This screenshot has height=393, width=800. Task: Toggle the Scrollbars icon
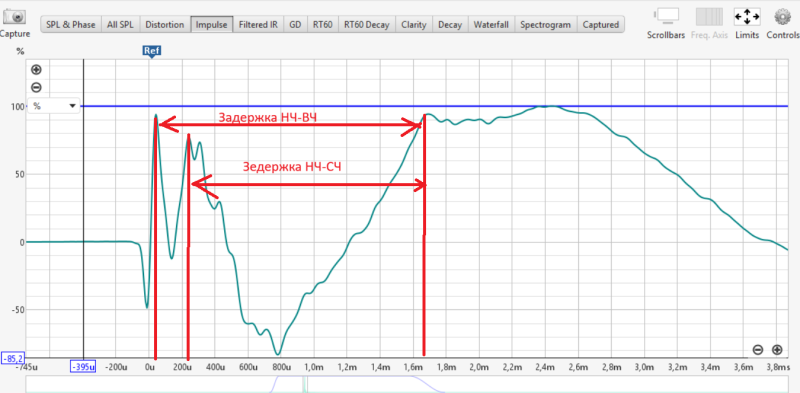click(x=666, y=16)
